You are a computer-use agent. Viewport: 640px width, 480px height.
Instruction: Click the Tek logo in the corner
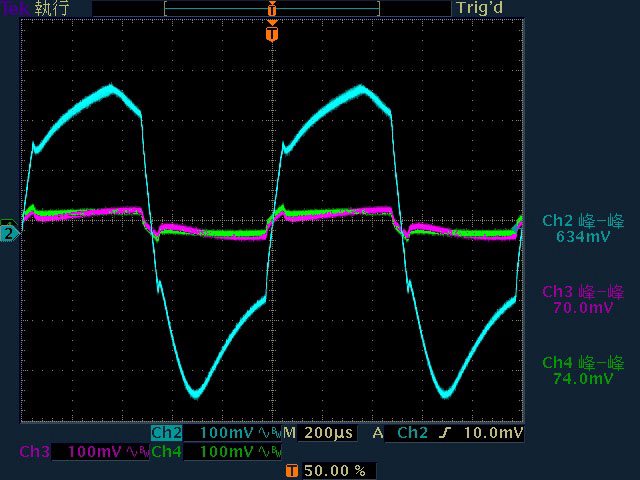pyautogui.click(x=14, y=8)
